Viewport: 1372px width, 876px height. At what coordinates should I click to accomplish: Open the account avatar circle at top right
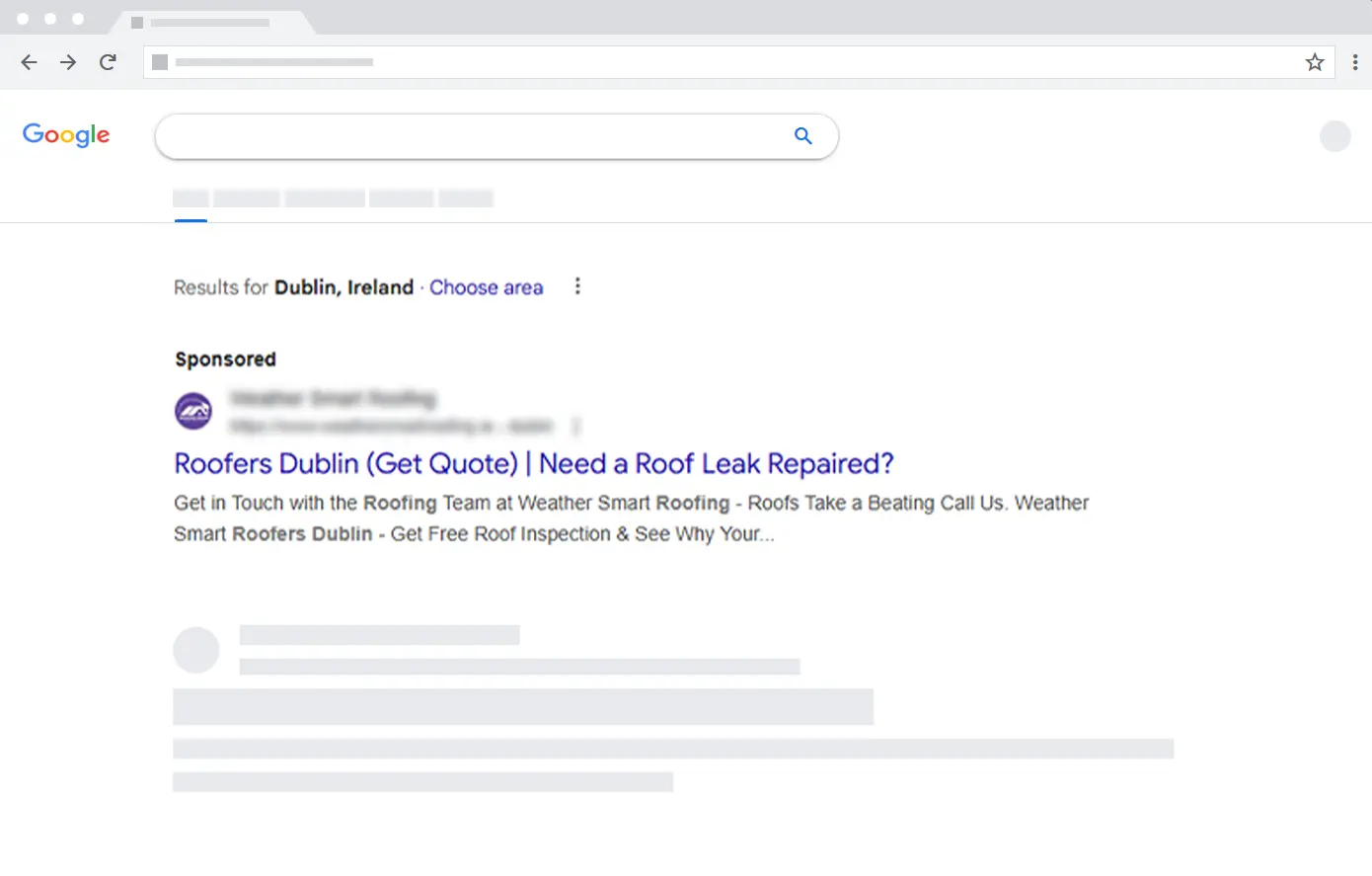1334,136
